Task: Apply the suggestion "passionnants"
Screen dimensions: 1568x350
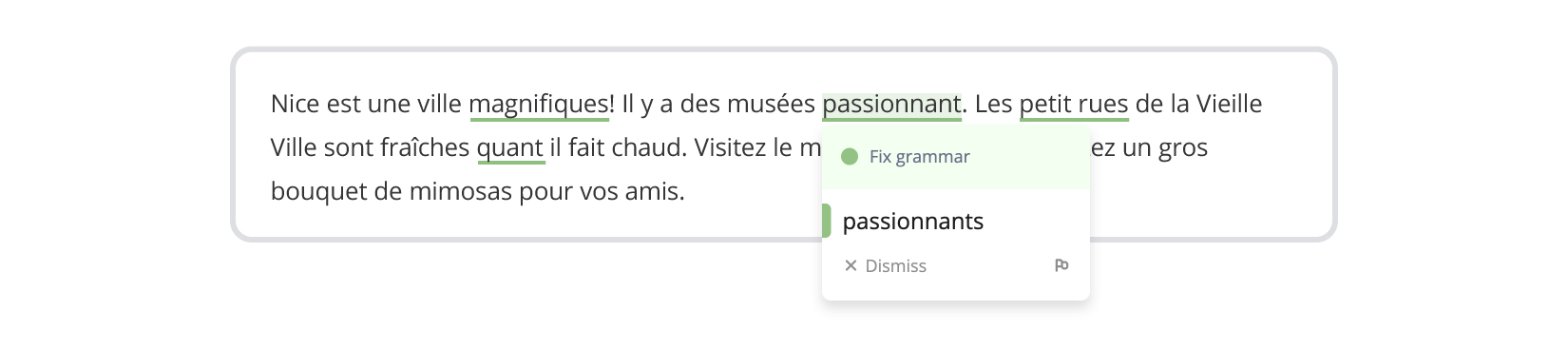Action: point(913,221)
